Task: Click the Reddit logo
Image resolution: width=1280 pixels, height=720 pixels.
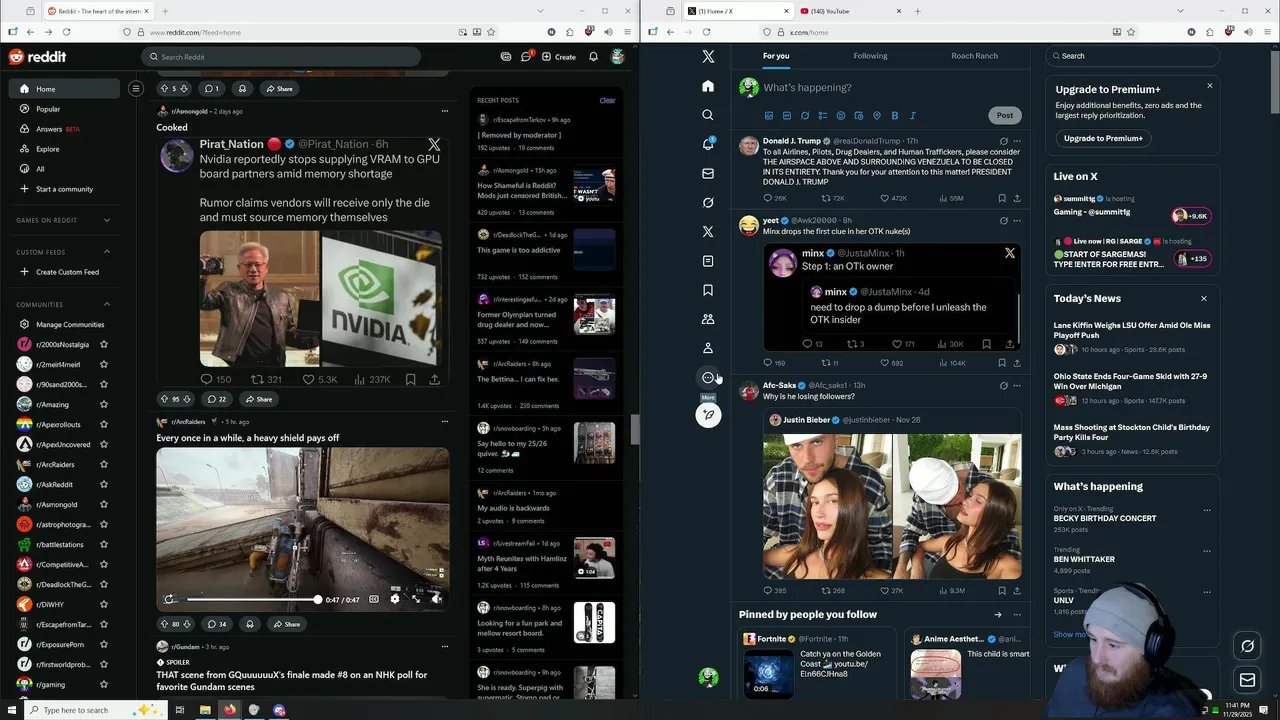Action: (x=37, y=57)
